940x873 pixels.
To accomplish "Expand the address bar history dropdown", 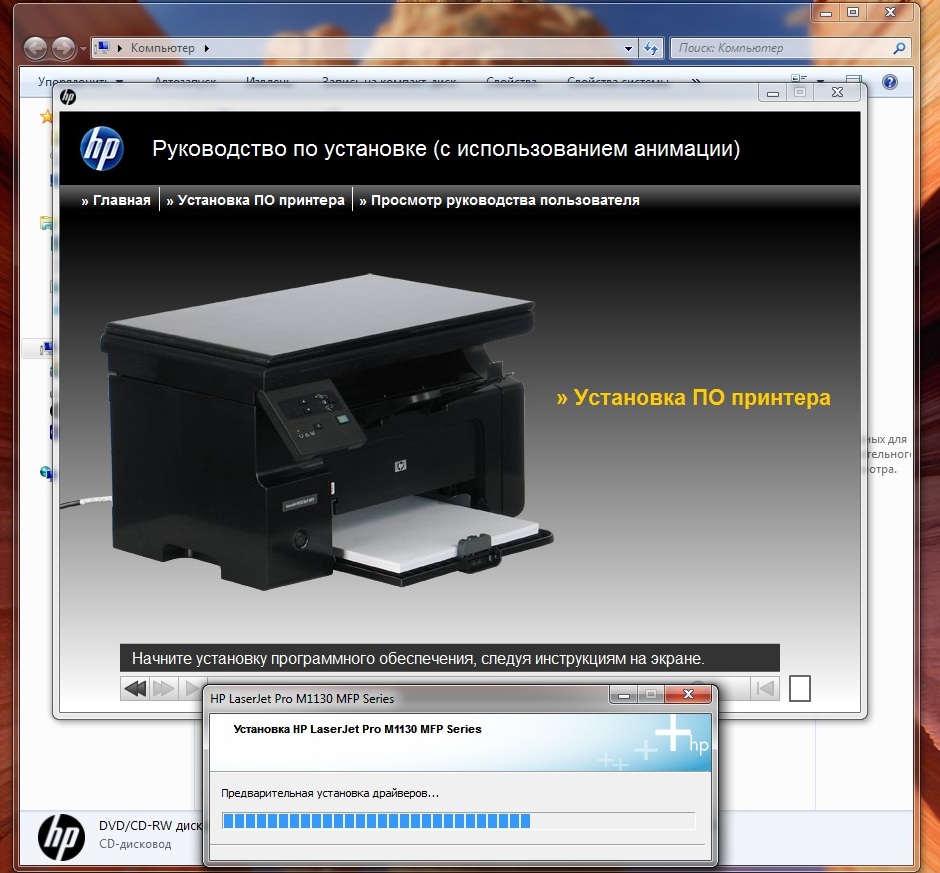I will pyautogui.click(x=628, y=48).
